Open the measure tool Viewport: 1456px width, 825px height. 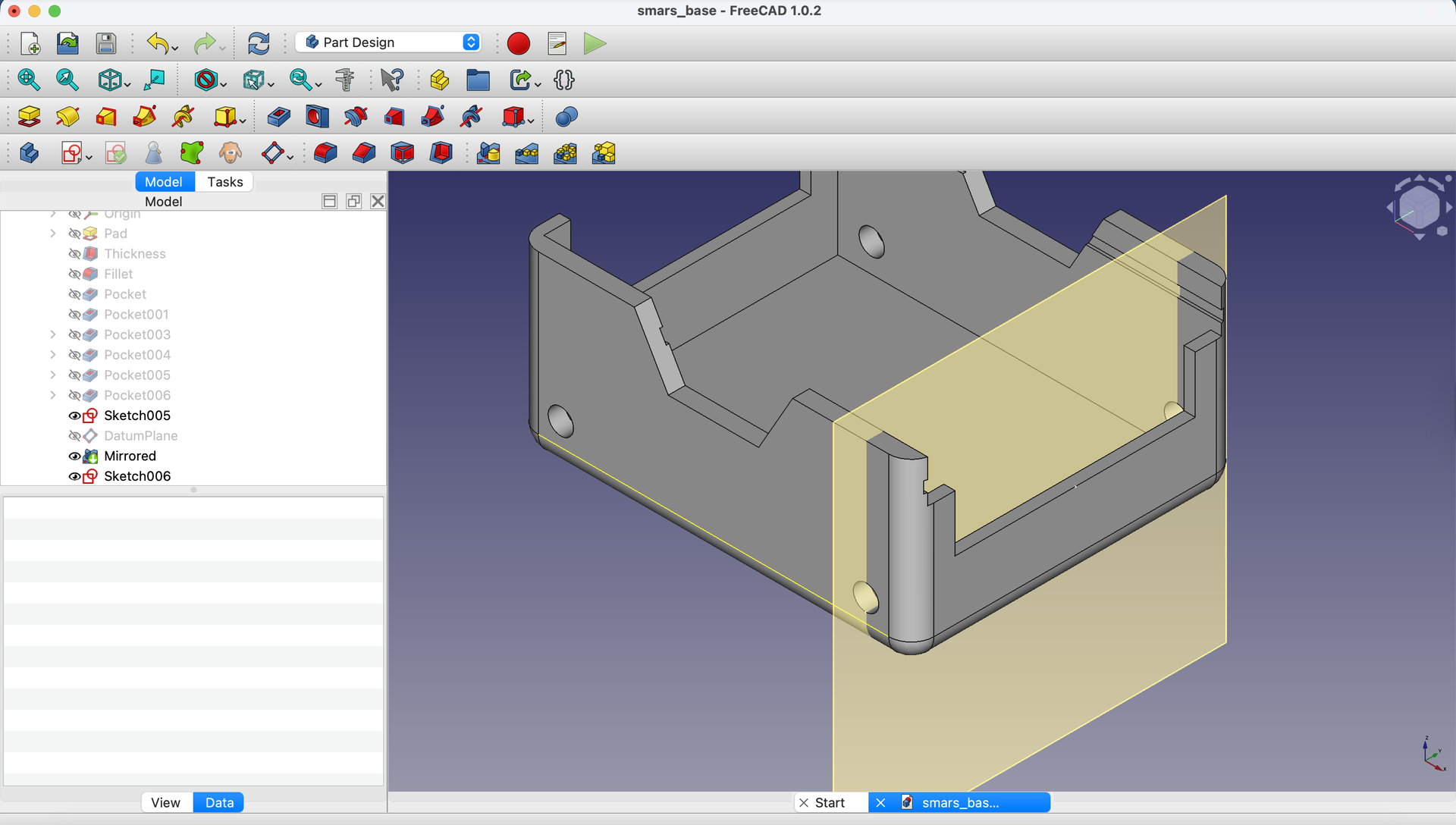(344, 80)
